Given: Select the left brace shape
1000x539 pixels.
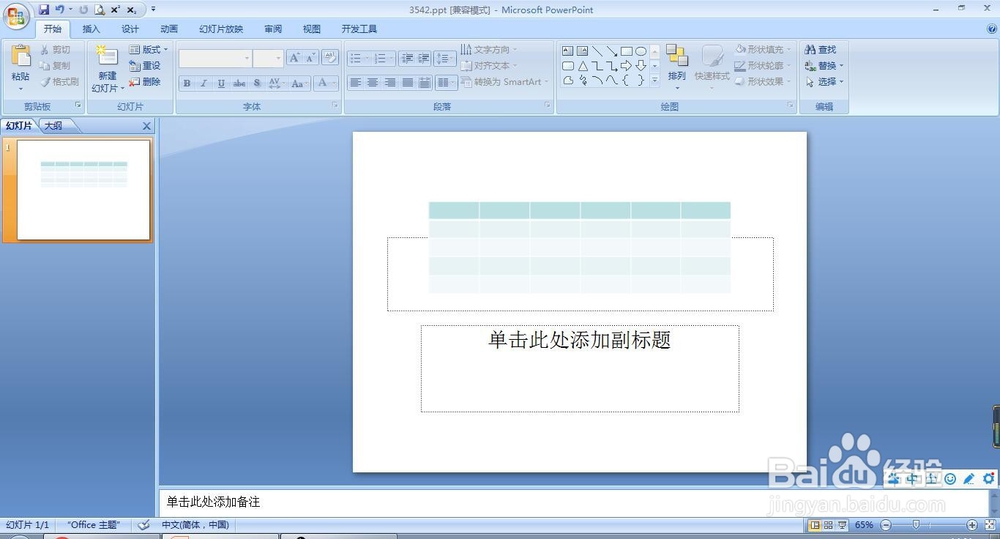Looking at the screenshot, I should (x=626, y=80).
